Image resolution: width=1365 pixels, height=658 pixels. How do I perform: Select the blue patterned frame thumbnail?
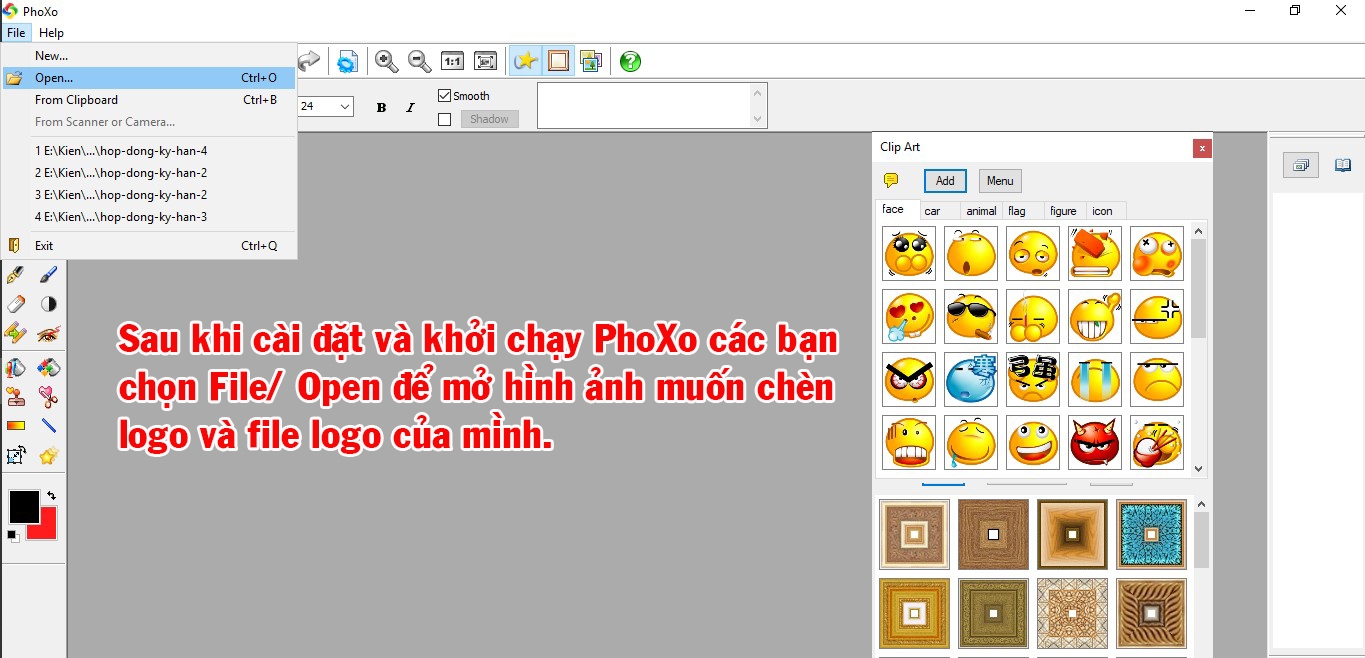(1151, 535)
